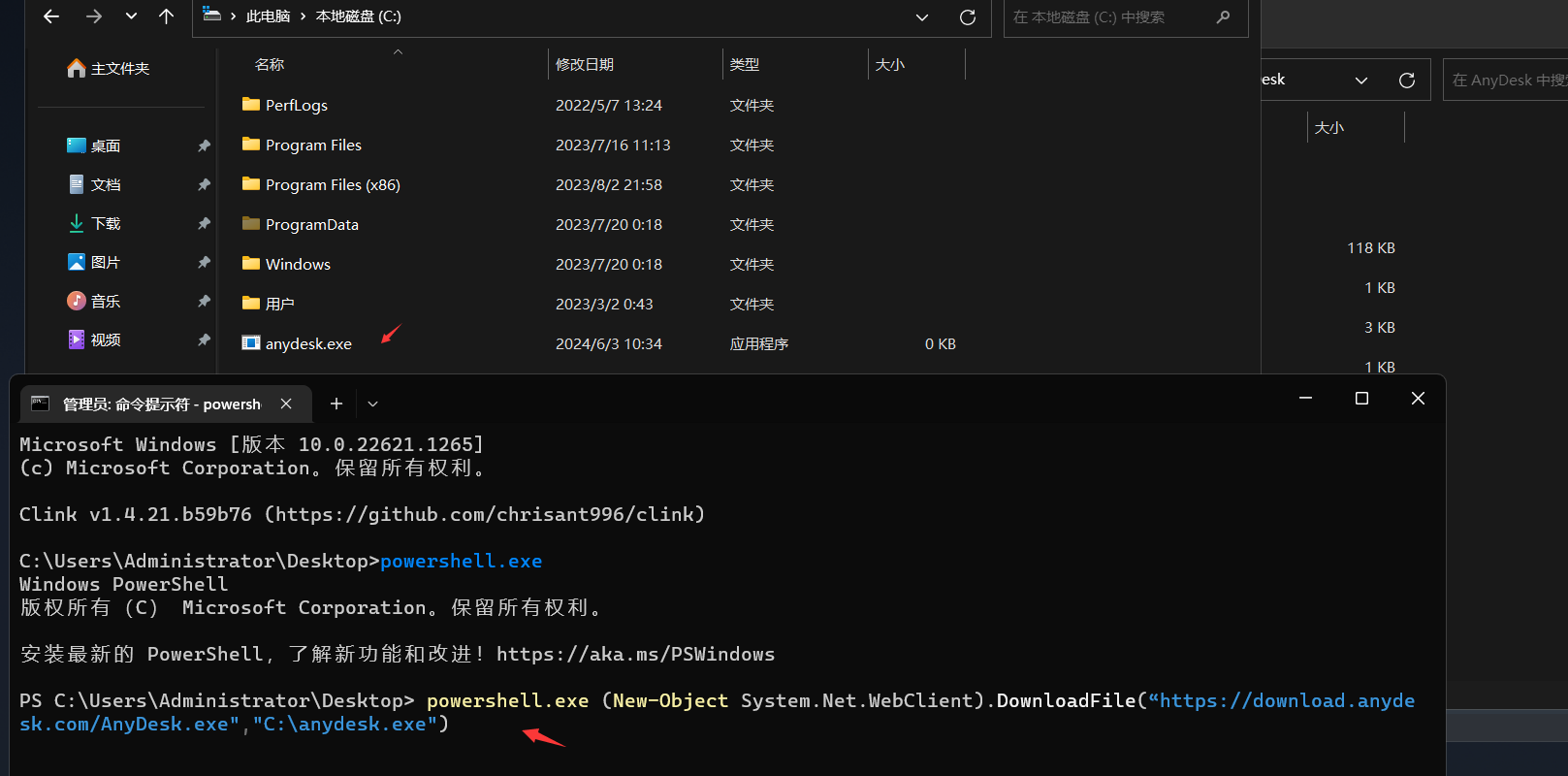Select the 用户 folder
The height and width of the screenshot is (776, 1568).
(x=269, y=304)
